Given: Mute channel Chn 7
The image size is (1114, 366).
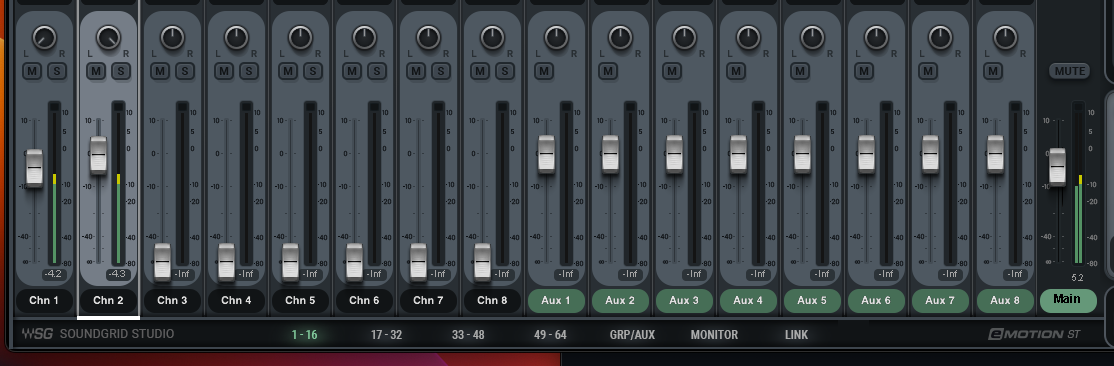Looking at the screenshot, I should [416, 71].
